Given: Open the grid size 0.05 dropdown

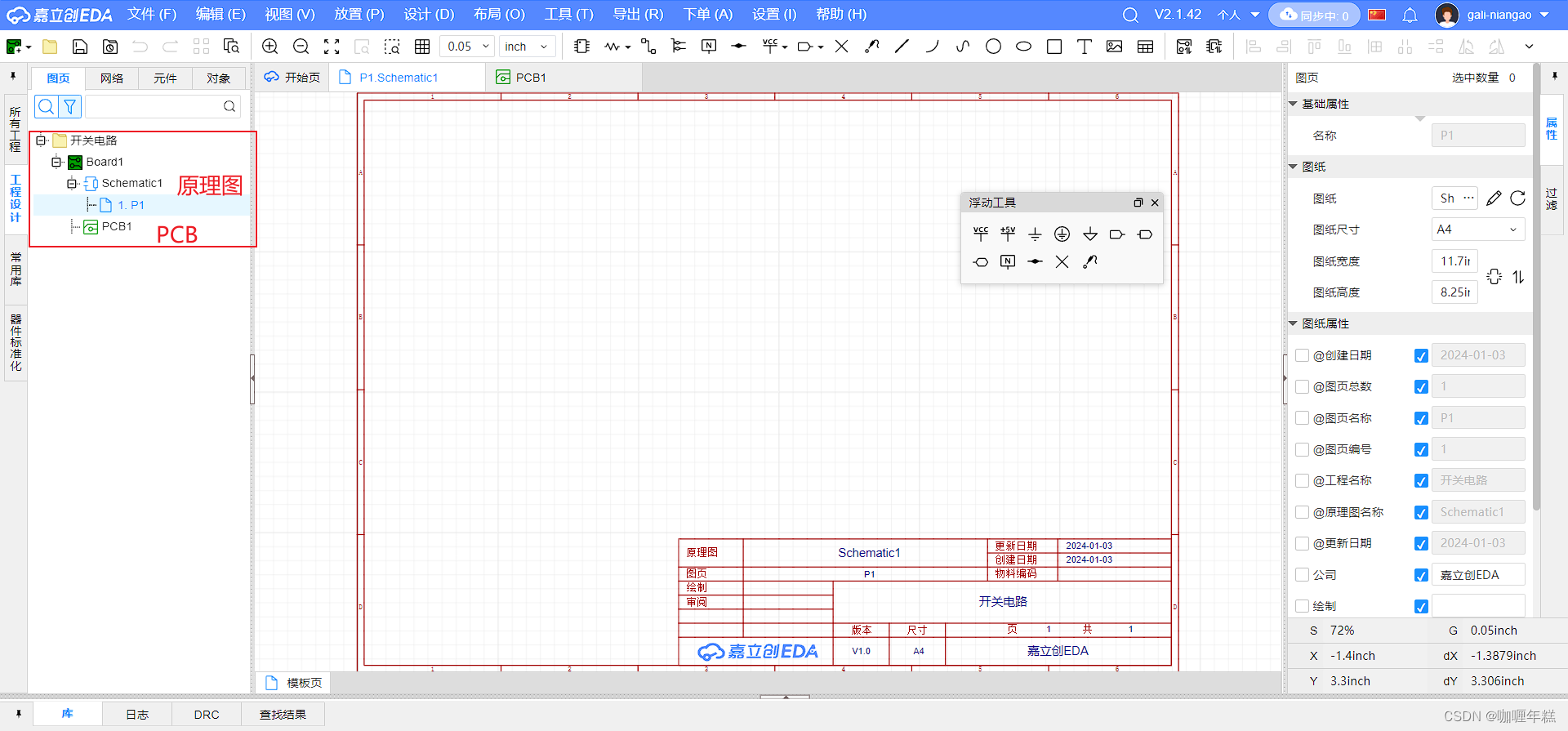Looking at the screenshot, I should pos(468,47).
